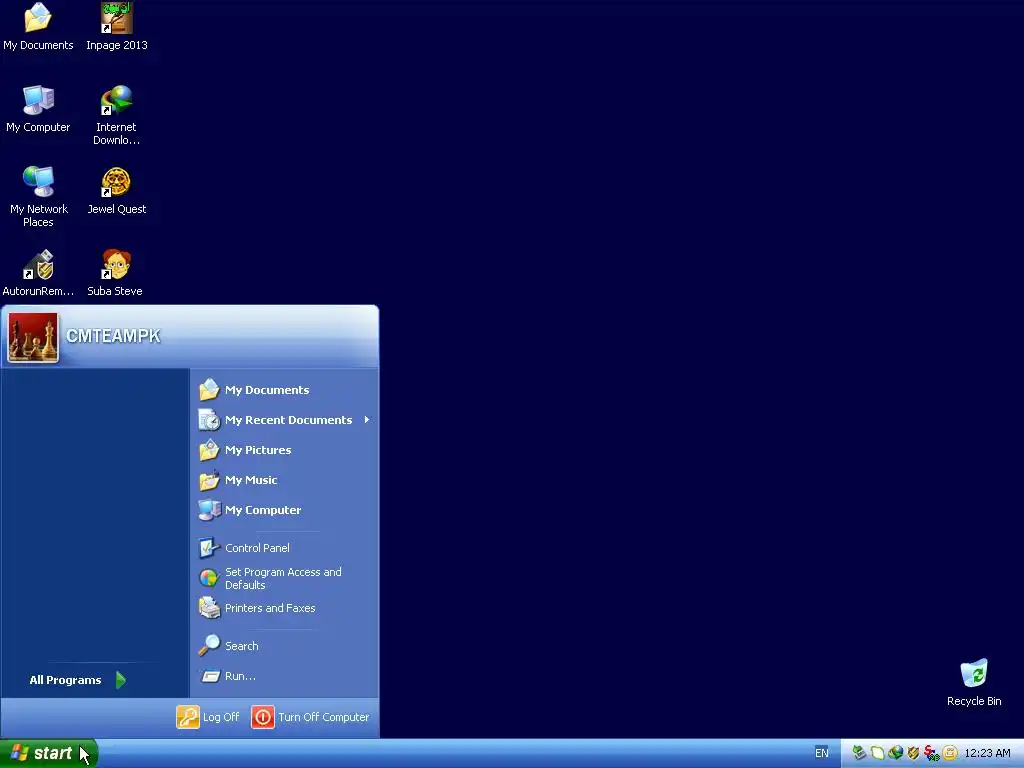
Task: Expand All Programs list
Action: coord(78,680)
